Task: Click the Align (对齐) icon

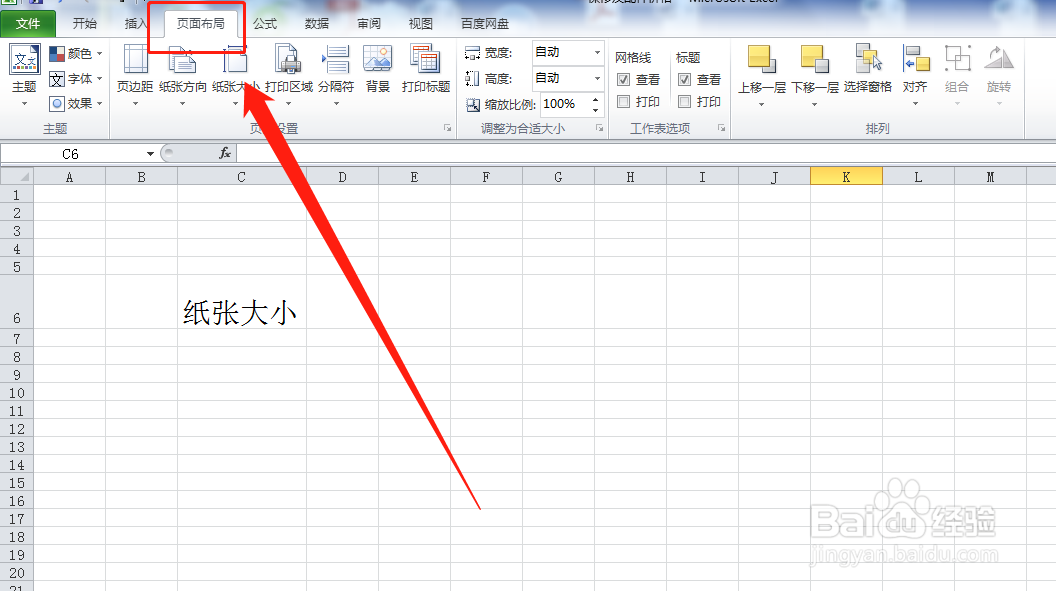Action: 915,59
